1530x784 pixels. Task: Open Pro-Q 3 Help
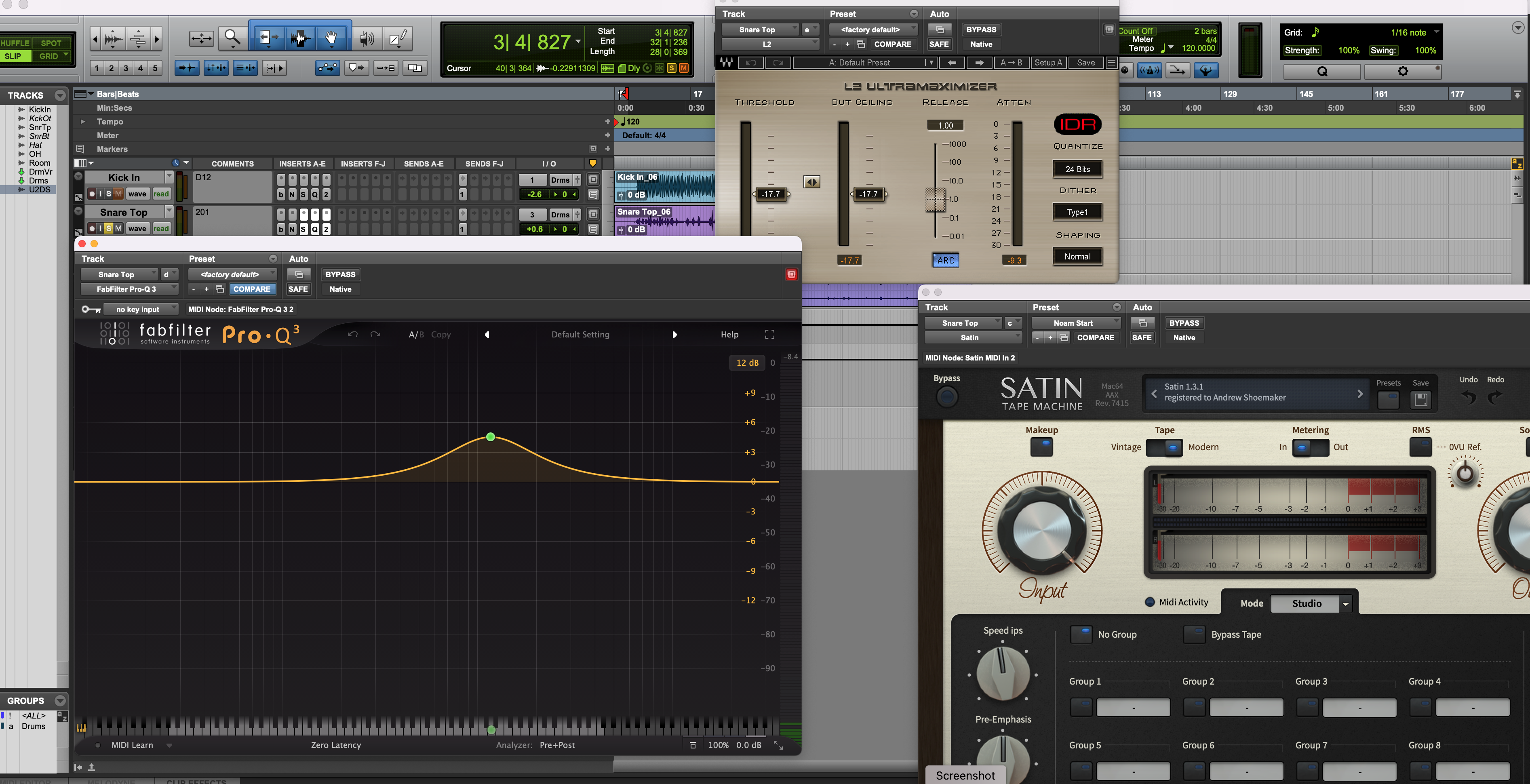pos(729,334)
